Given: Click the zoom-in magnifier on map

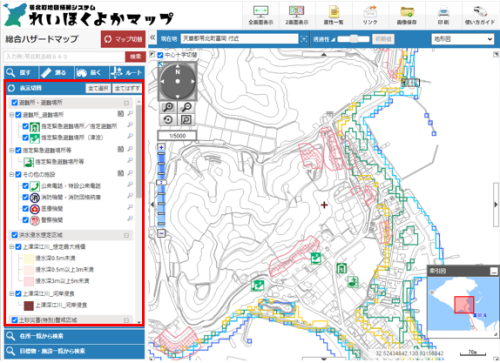Looking at the screenshot, I should [168, 107].
